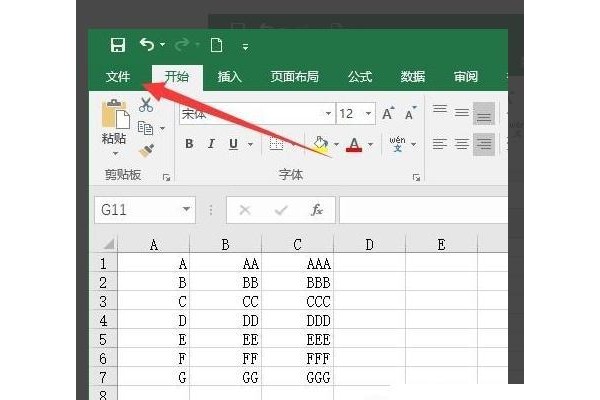Apply yellow fill color bucket
Viewport: 600px width, 400px height.
click(x=321, y=145)
